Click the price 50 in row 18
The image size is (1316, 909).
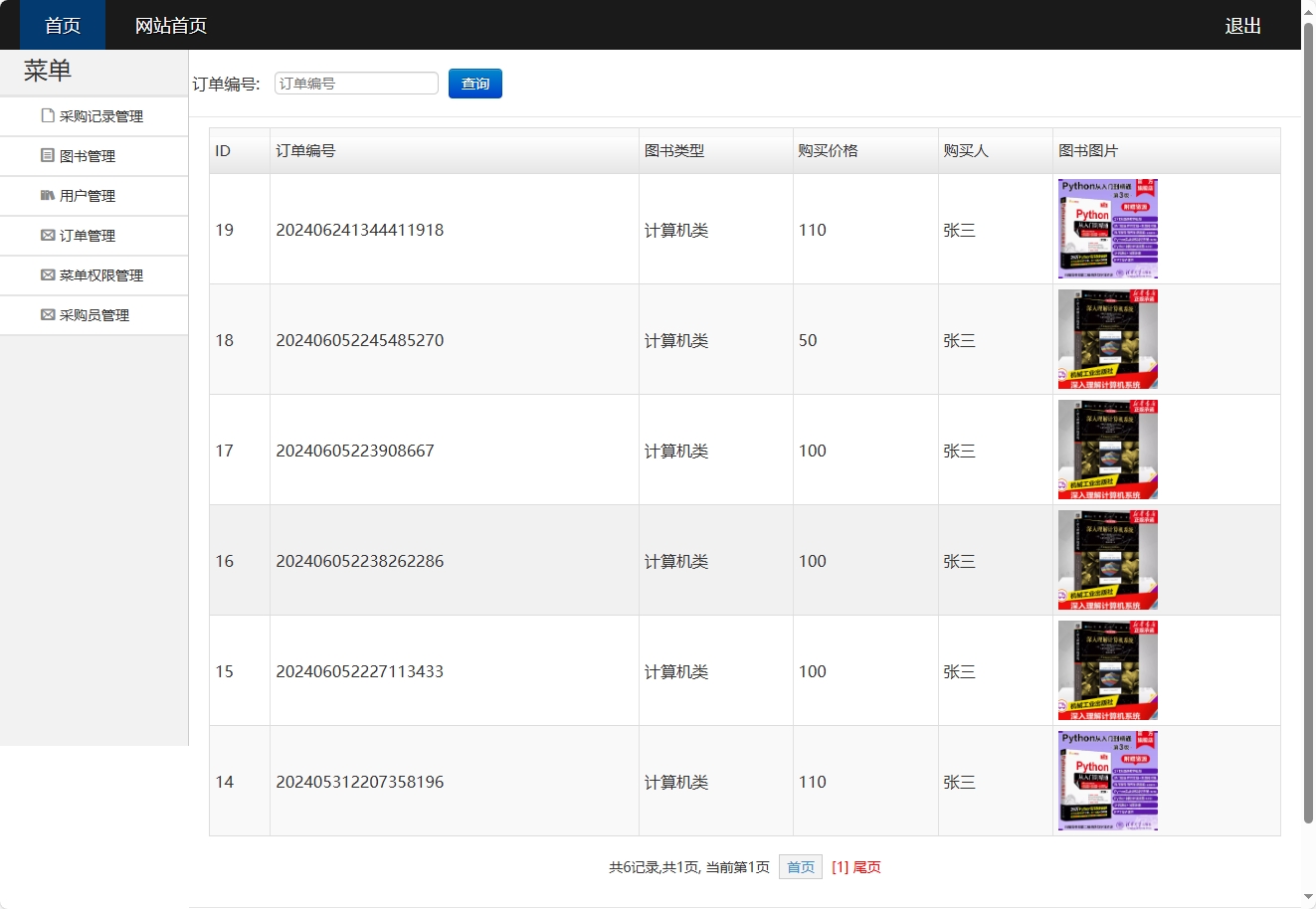(808, 340)
